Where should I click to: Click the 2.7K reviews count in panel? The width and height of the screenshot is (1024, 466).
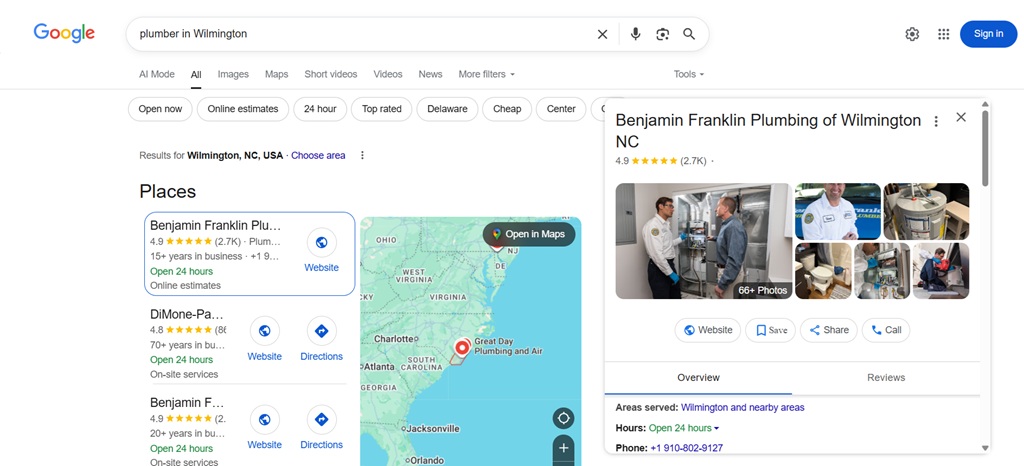693,161
